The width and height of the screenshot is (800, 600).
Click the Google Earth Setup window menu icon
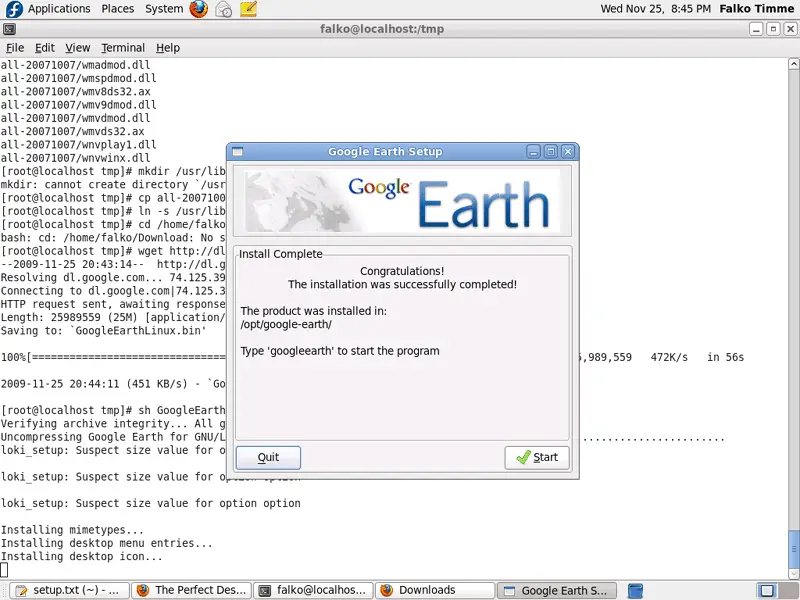coord(237,152)
